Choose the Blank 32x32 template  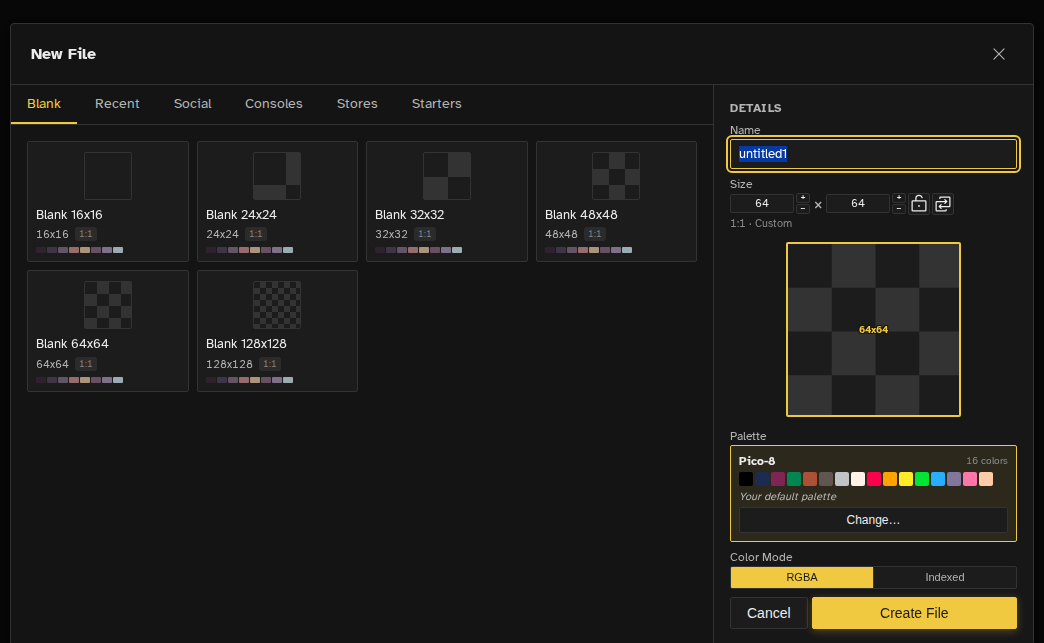coord(447,201)
